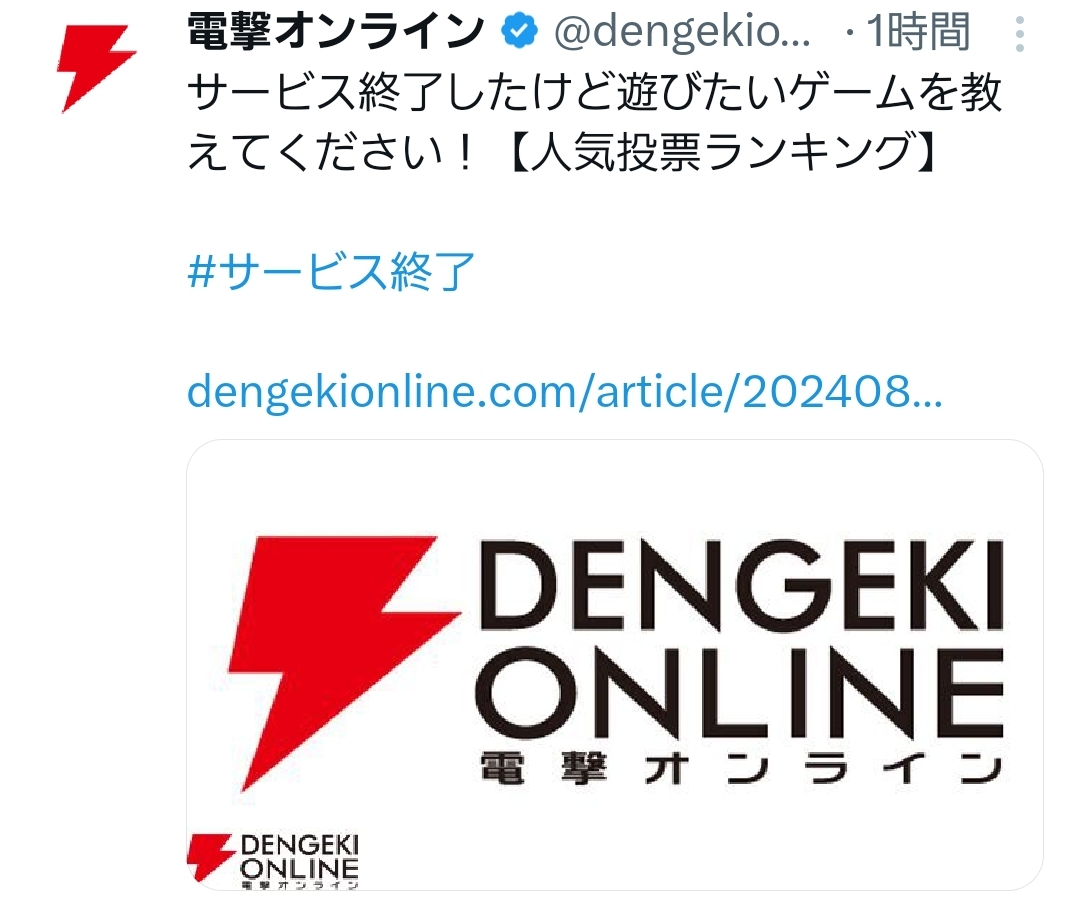Click the large DENGEKI wordmark in the preview
The width and height of the screenshot is (1080, 909).
pyautogui.click(x=740, y=586)
